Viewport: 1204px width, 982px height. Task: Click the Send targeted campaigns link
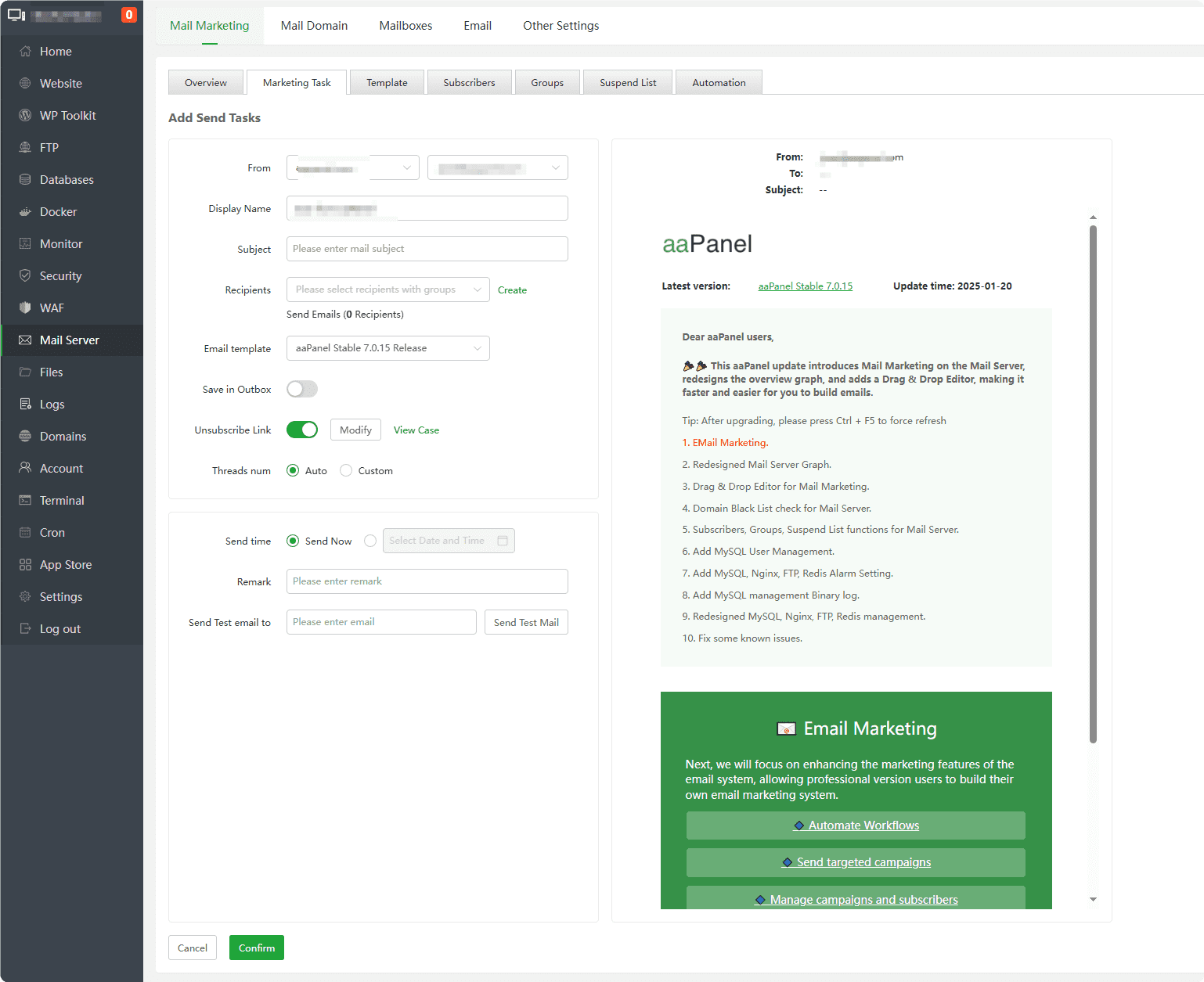point(856,862)
